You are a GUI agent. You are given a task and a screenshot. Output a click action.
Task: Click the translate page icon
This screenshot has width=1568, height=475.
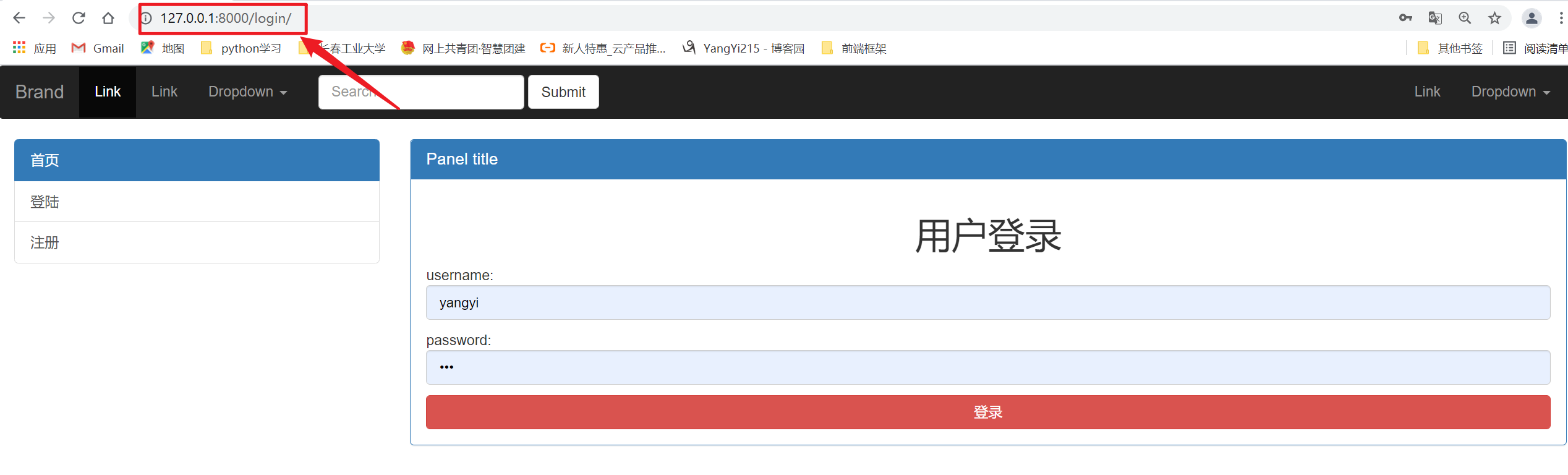coord(1435,18)
